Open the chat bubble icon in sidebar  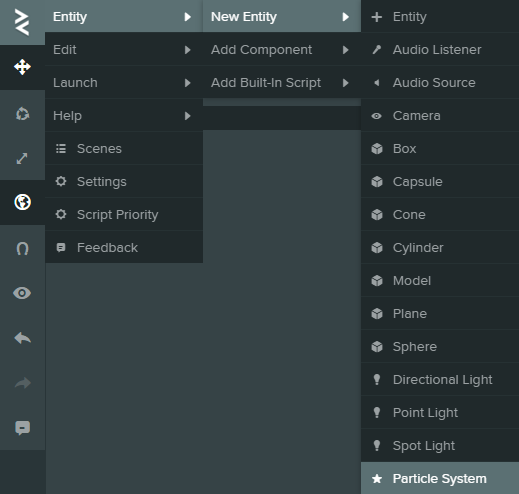pyautogui.click(x=22, y=428)
